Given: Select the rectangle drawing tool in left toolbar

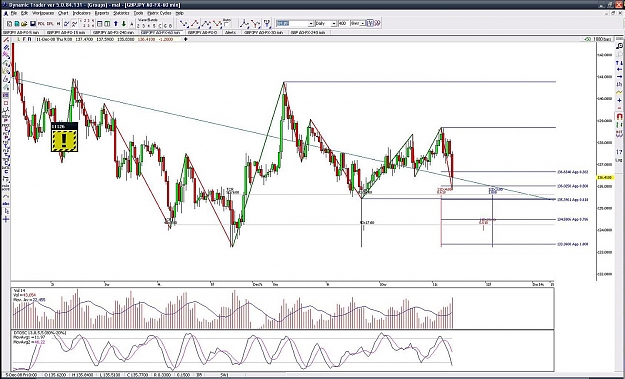Looking at the screenshot, I should coord(6,103).
